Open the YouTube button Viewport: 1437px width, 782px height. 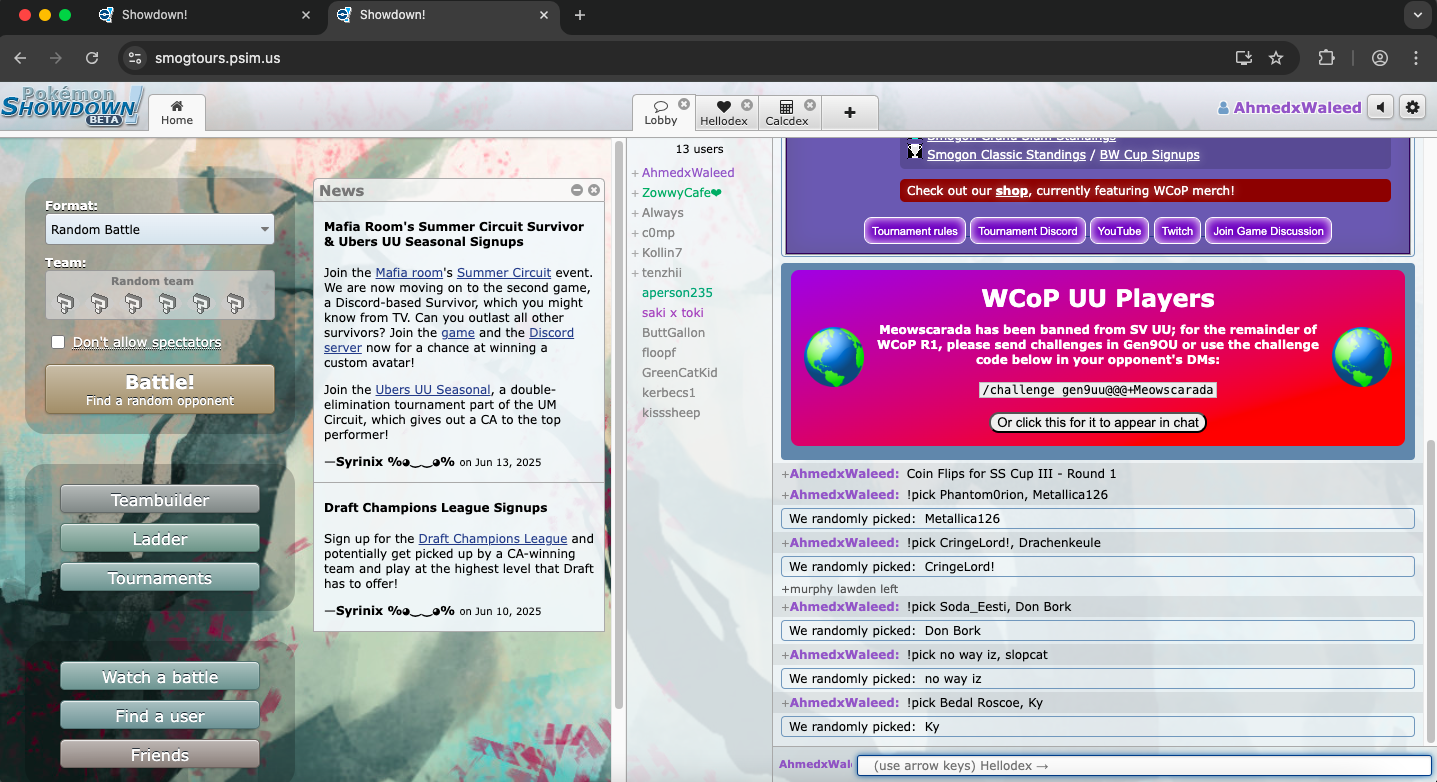tap(1119, 231)
